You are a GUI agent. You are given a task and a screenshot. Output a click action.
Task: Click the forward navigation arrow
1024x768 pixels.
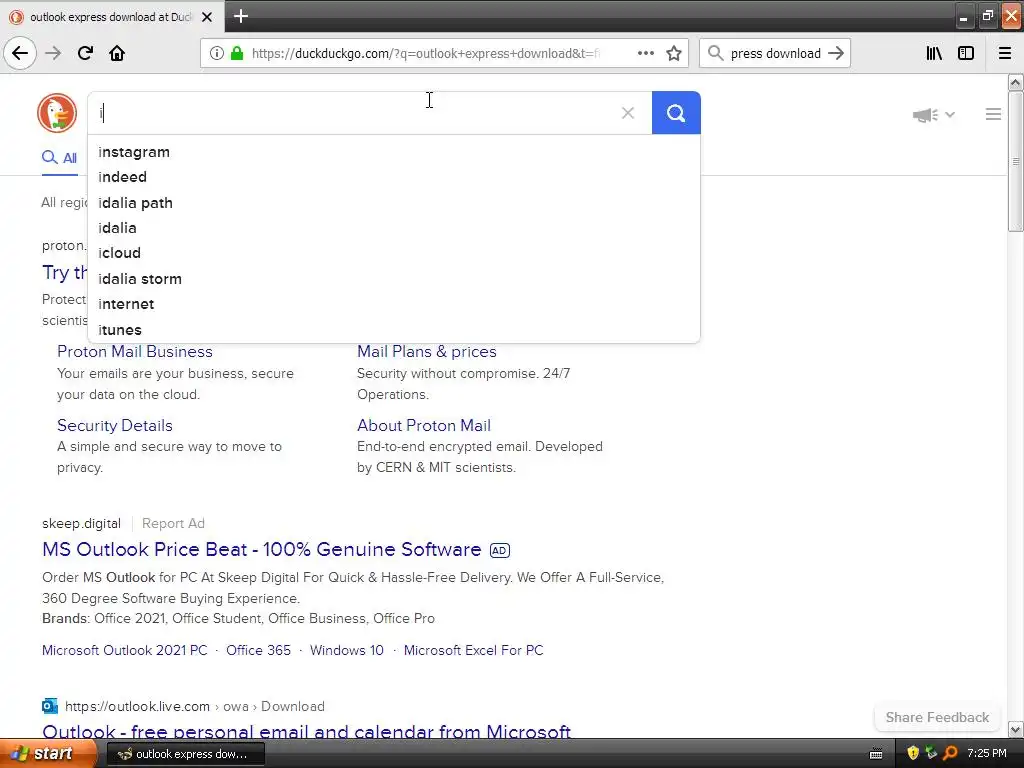(x=53, y=53)
